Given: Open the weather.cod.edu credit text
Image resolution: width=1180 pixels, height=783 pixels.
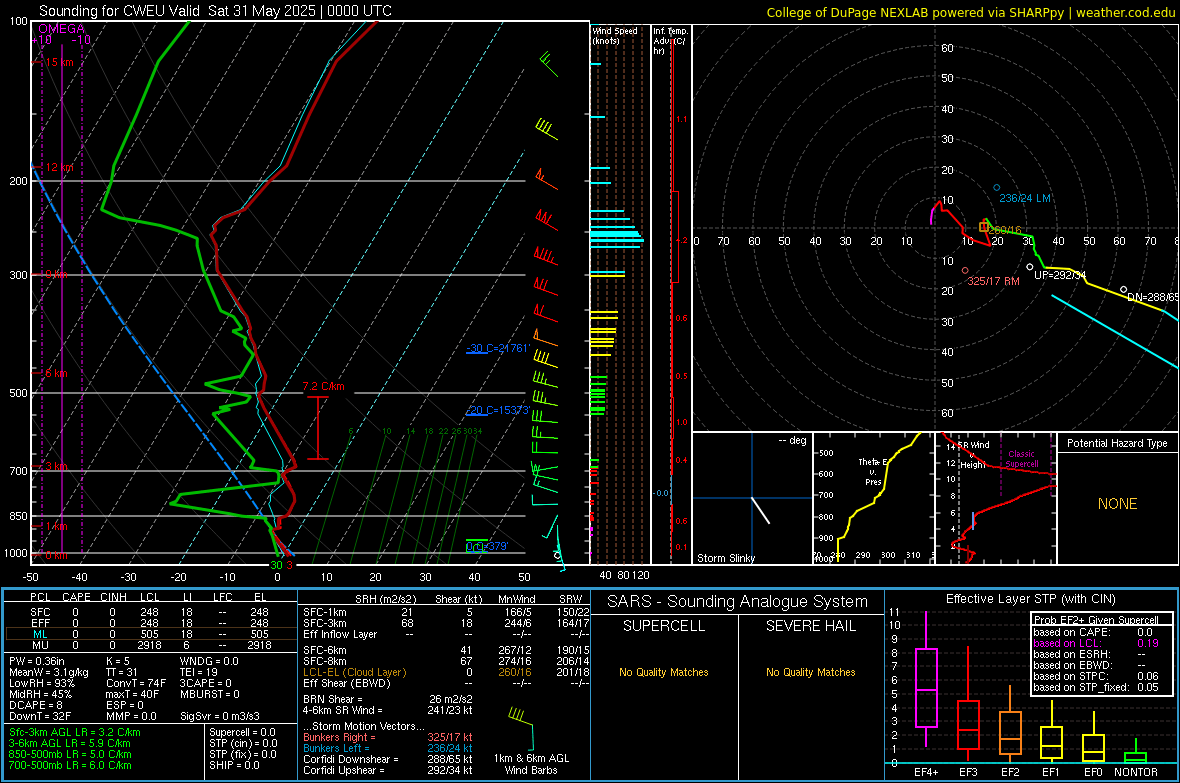Looking at the screenshot, I should pyautogui.click(x=971, y=12).
